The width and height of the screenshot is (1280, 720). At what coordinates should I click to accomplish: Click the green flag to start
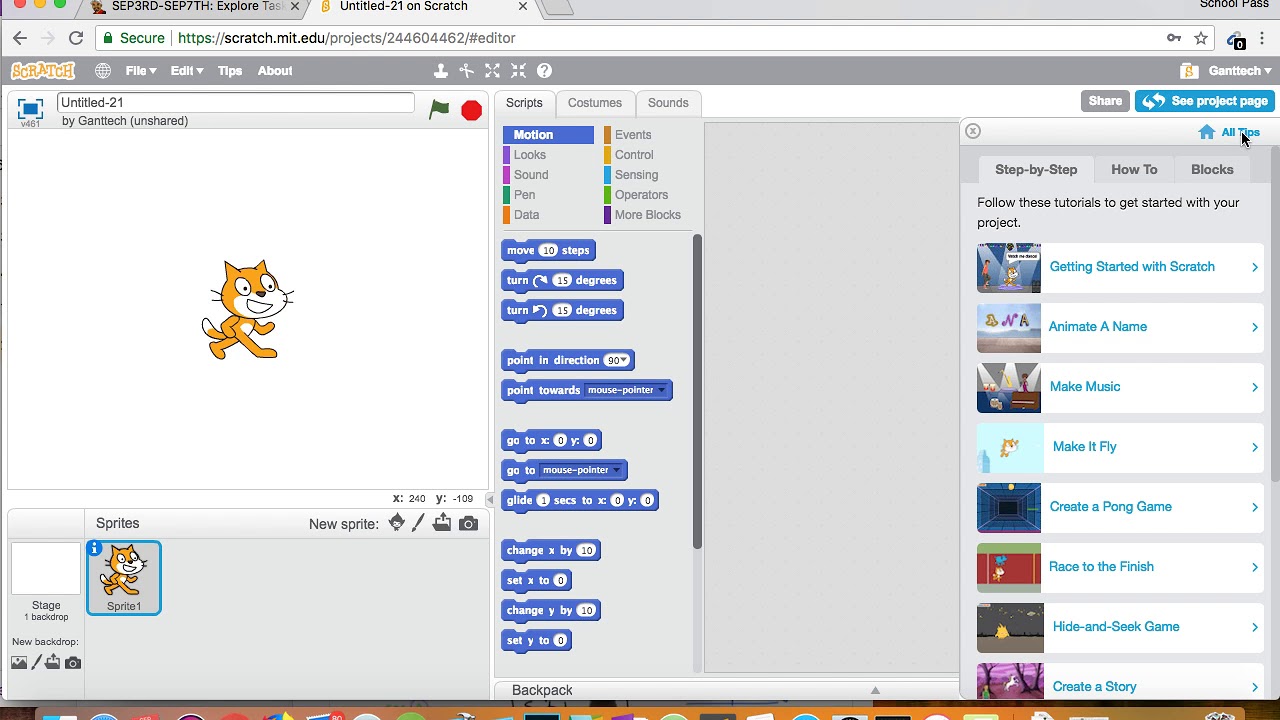pos(439,110)
